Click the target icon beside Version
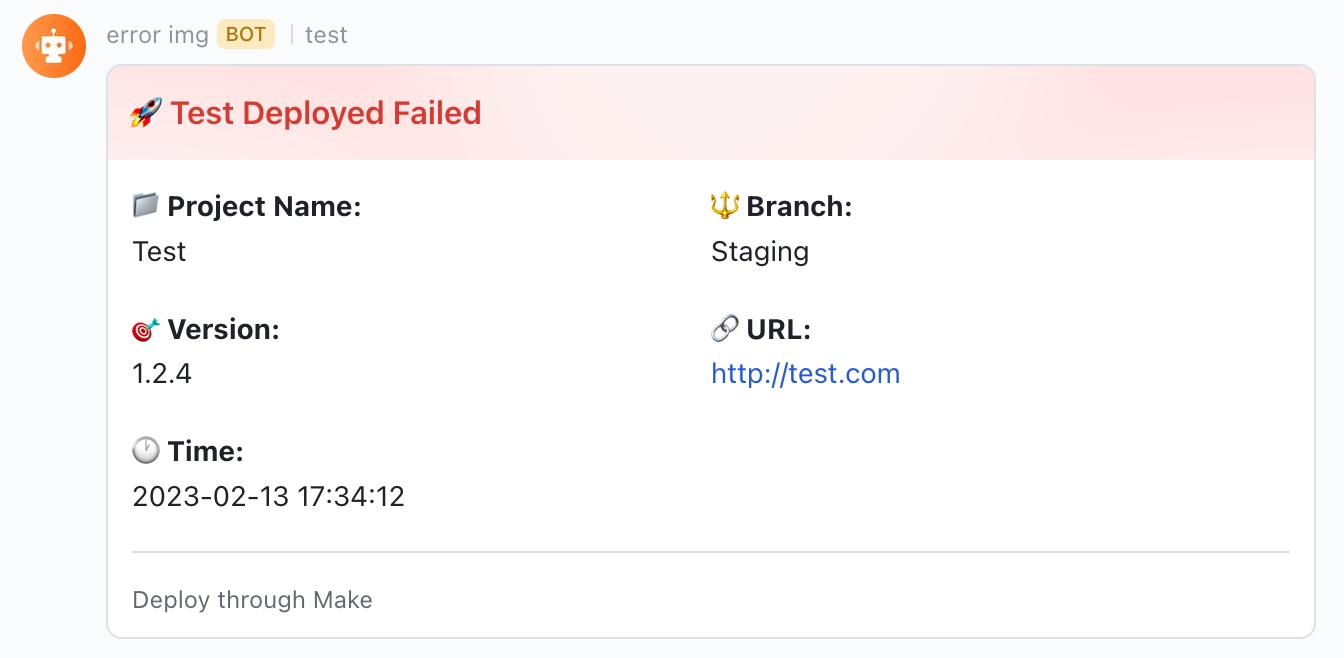1344x658 pixels. pos(146,329)
